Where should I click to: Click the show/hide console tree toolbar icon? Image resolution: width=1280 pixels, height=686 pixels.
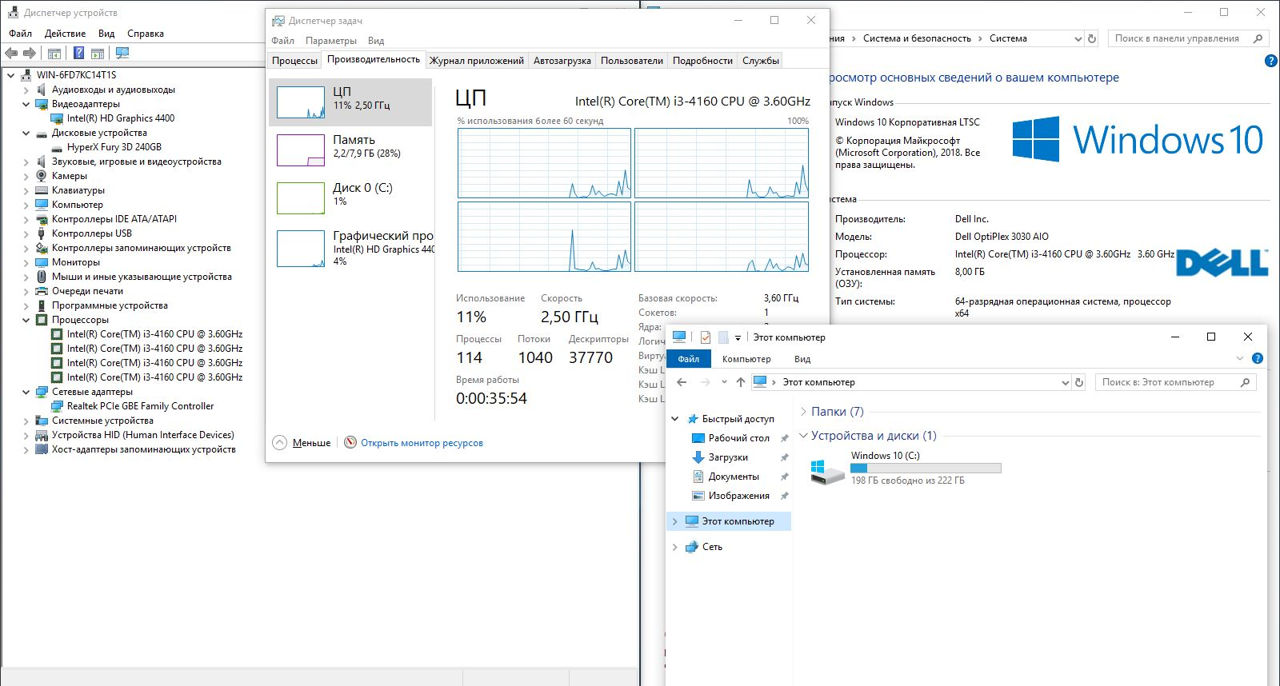54,53
